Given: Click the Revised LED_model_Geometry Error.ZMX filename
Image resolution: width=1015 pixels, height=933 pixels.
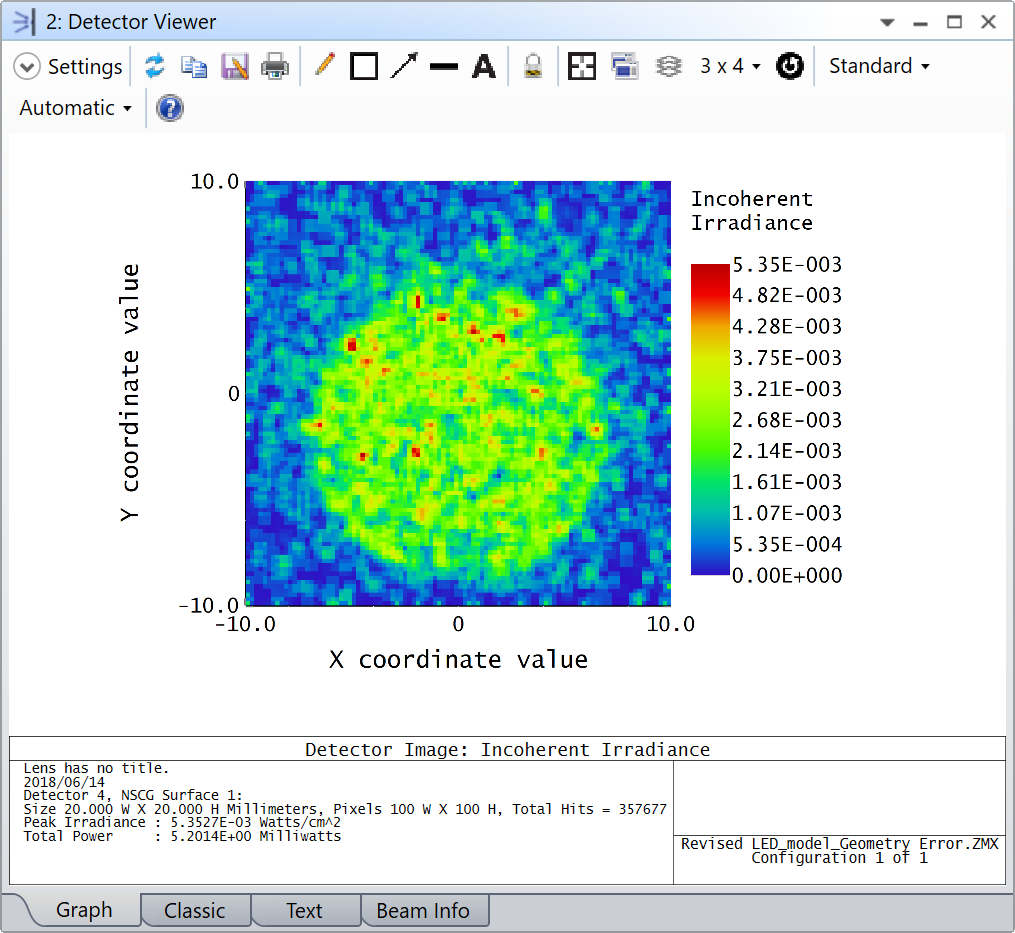Looking at the screenshot, I should [840, 844].
